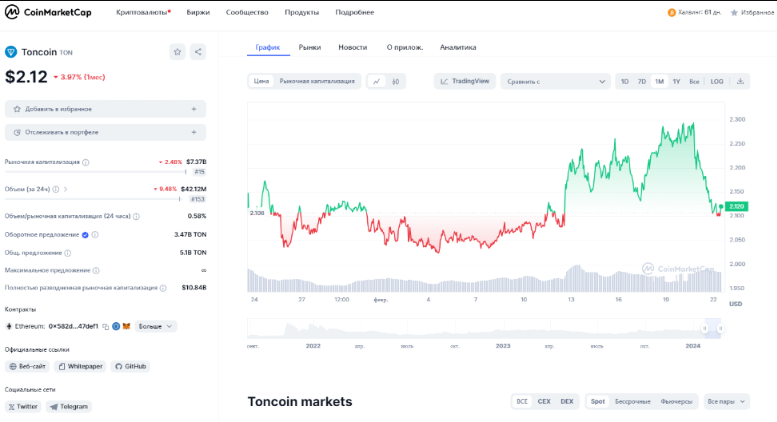Open Избранное in the top bar

[x=752, y=12]
